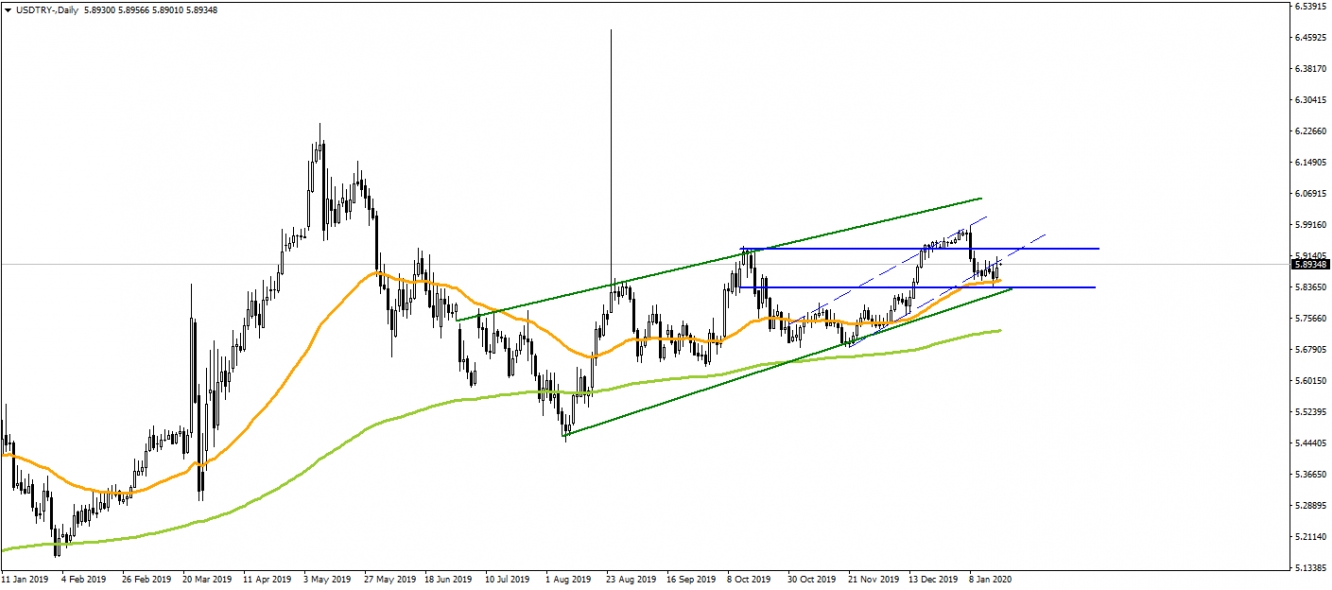The width and height of the screenshot is (1332, 590).
Task: Click the 5.28895 price axis label
Action: [x=1310, y=506]
